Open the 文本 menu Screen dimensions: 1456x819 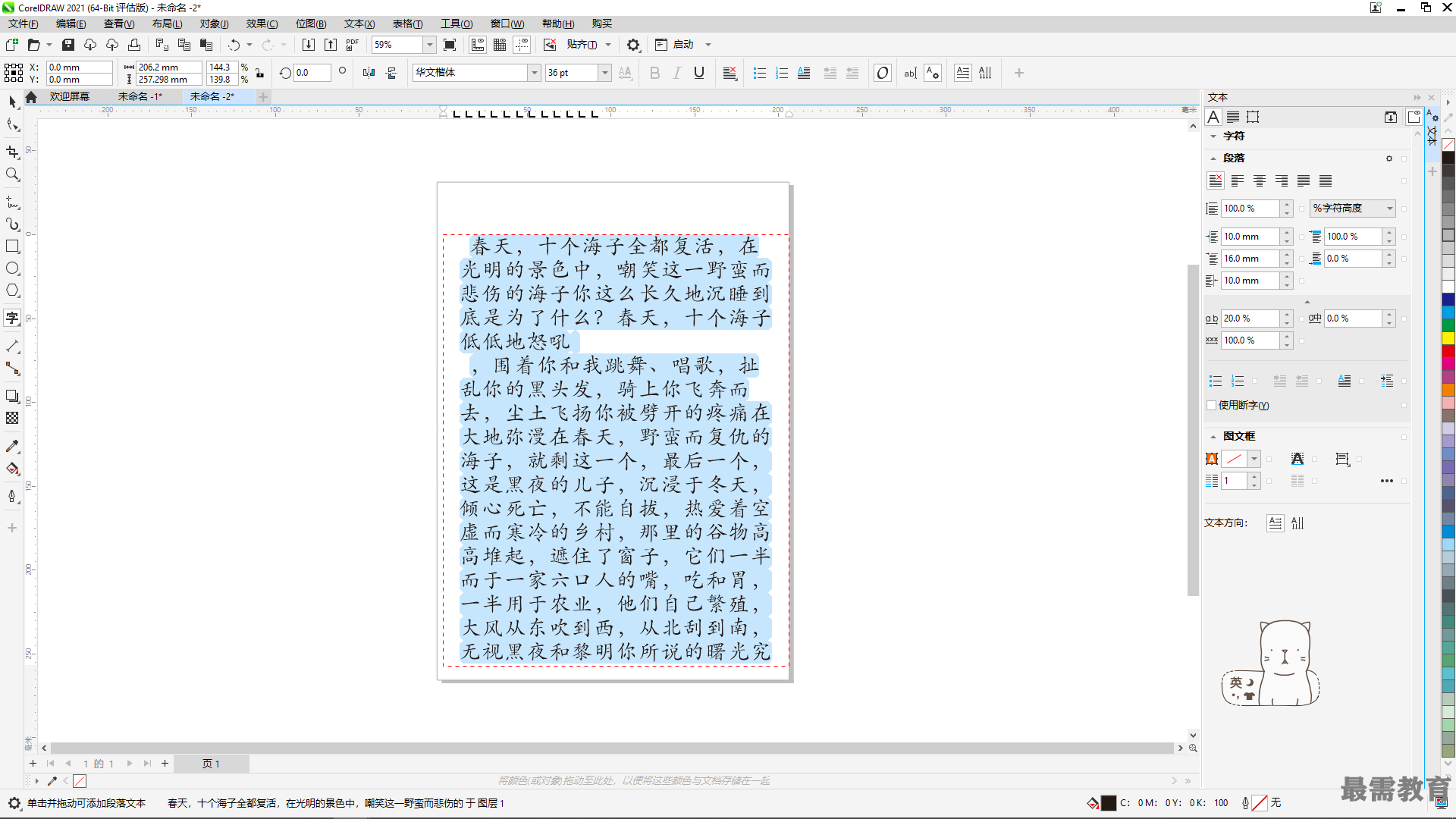tap(359, 24)
